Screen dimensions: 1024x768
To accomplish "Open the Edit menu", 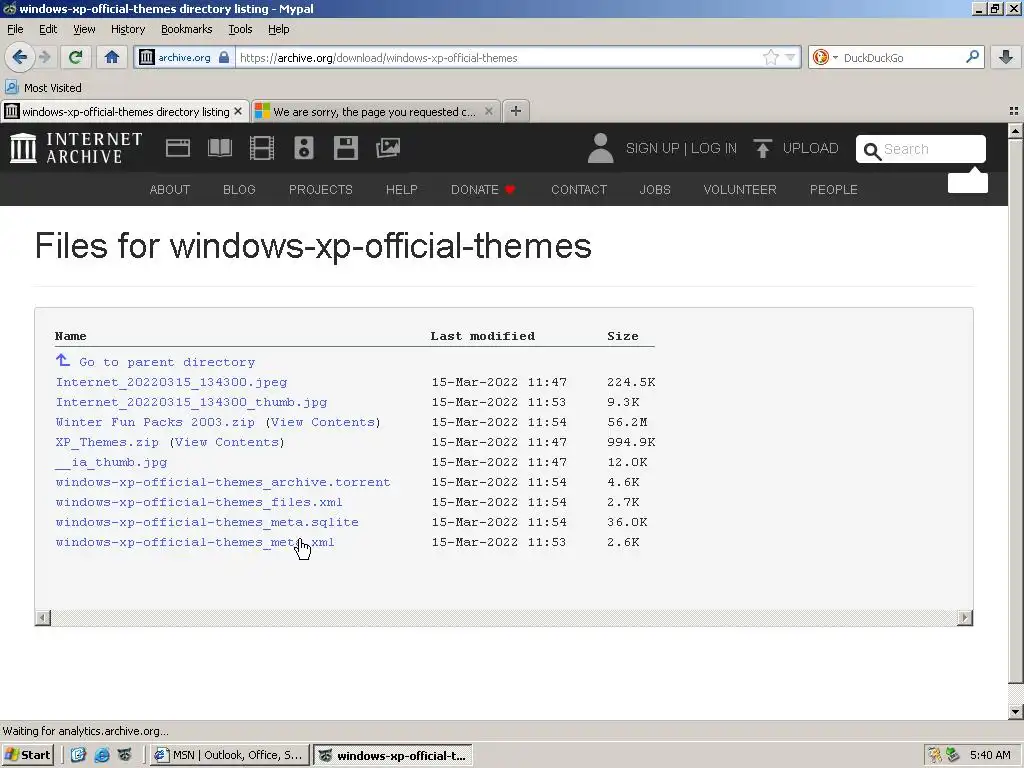I will (48, 29).
